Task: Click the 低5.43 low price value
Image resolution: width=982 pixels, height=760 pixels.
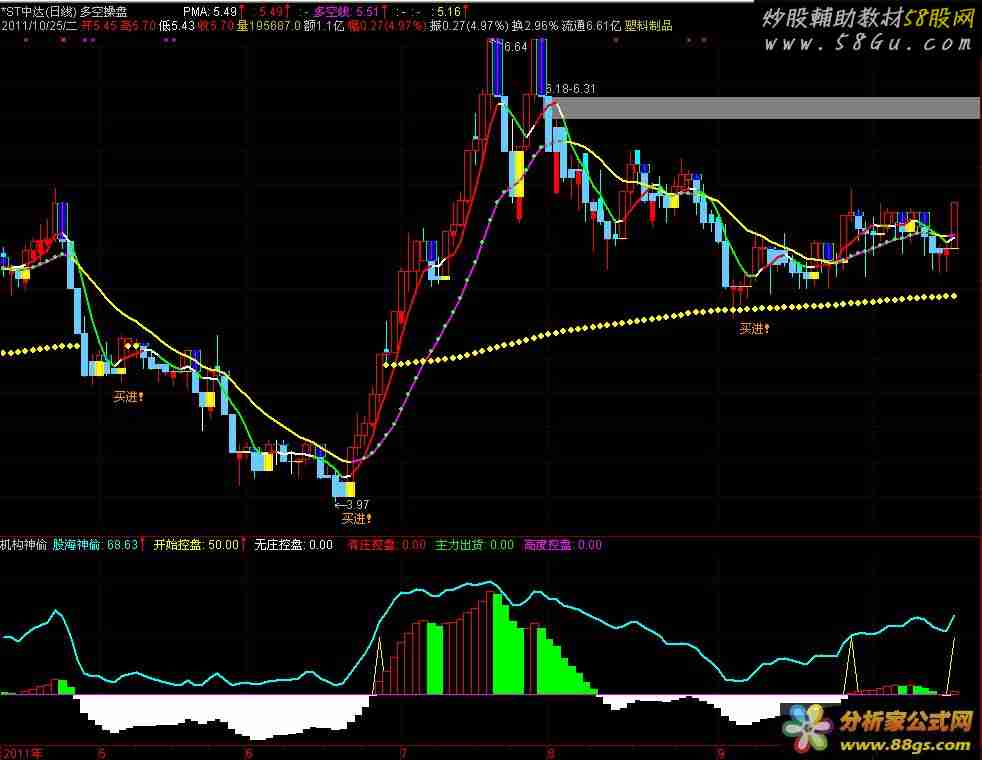Action: (x=177, y=26)
